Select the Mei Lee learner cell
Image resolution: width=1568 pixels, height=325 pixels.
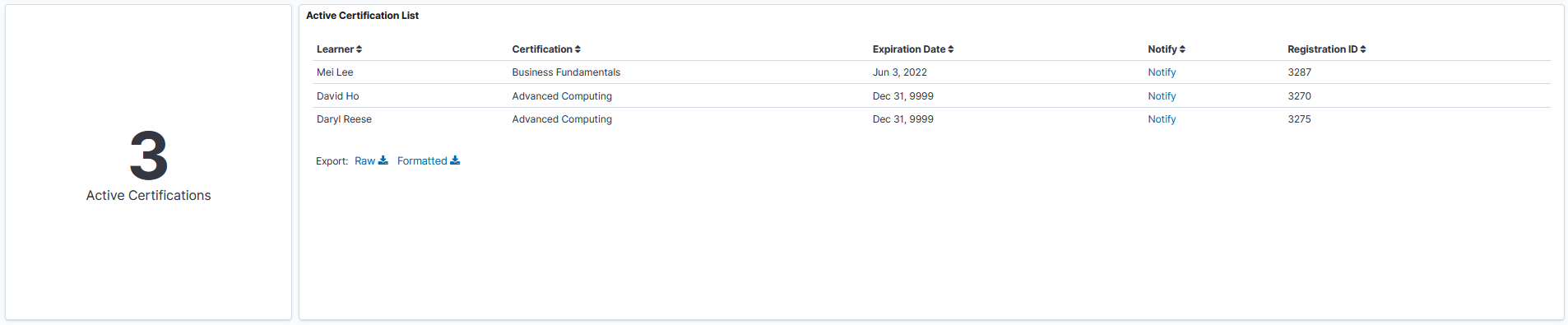335,72
